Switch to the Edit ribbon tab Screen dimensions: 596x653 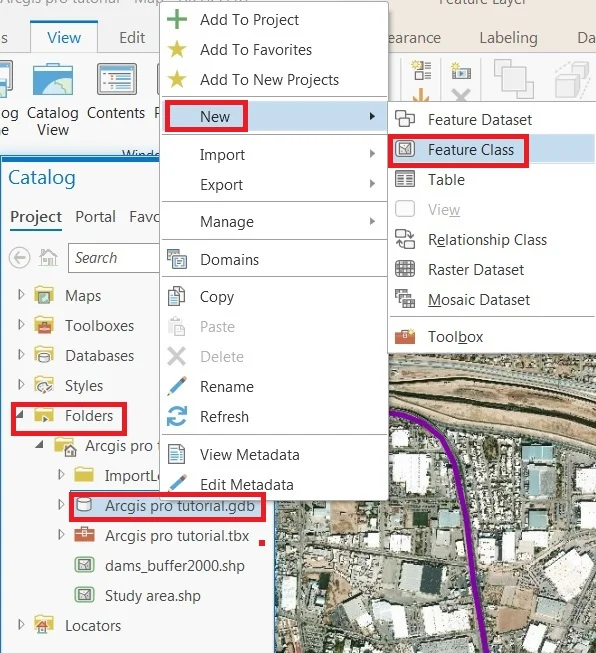coord(132,37)
